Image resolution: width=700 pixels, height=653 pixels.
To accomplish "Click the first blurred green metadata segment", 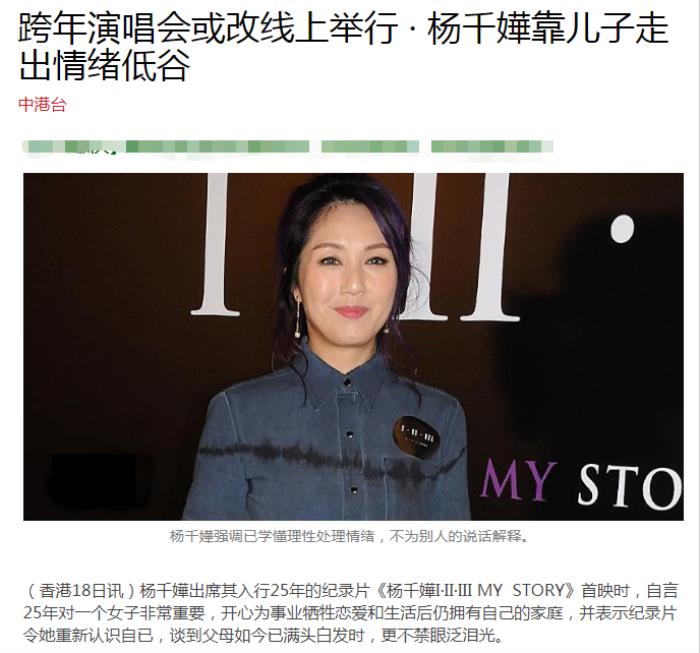I will 166,146.
